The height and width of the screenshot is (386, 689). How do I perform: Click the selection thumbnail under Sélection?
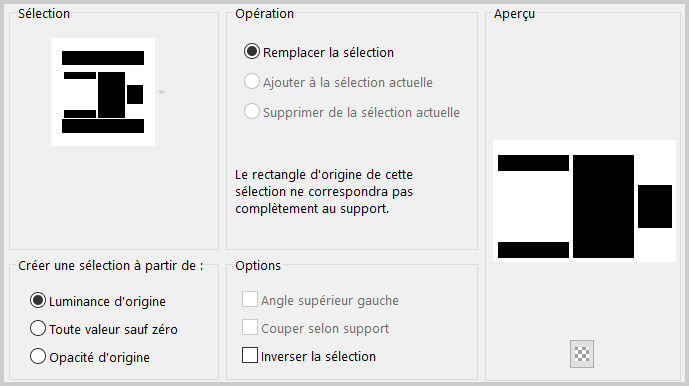[103, 91]
